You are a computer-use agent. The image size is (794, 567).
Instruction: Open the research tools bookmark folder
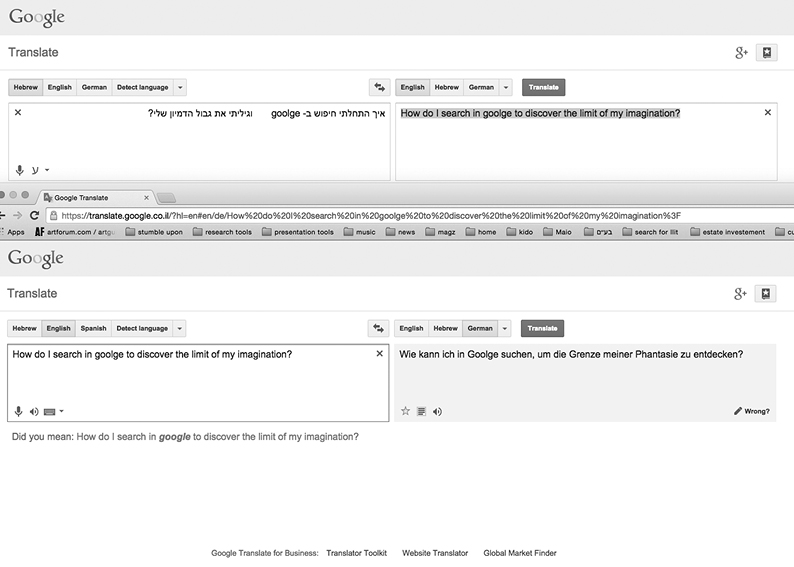222,232
